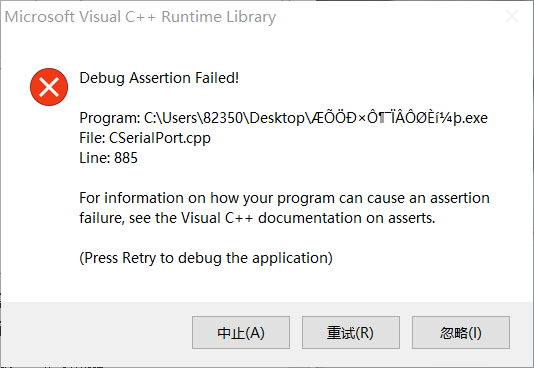Choose the 重试(R) retry button
534x368 pixels.
(x=351, y=332)
